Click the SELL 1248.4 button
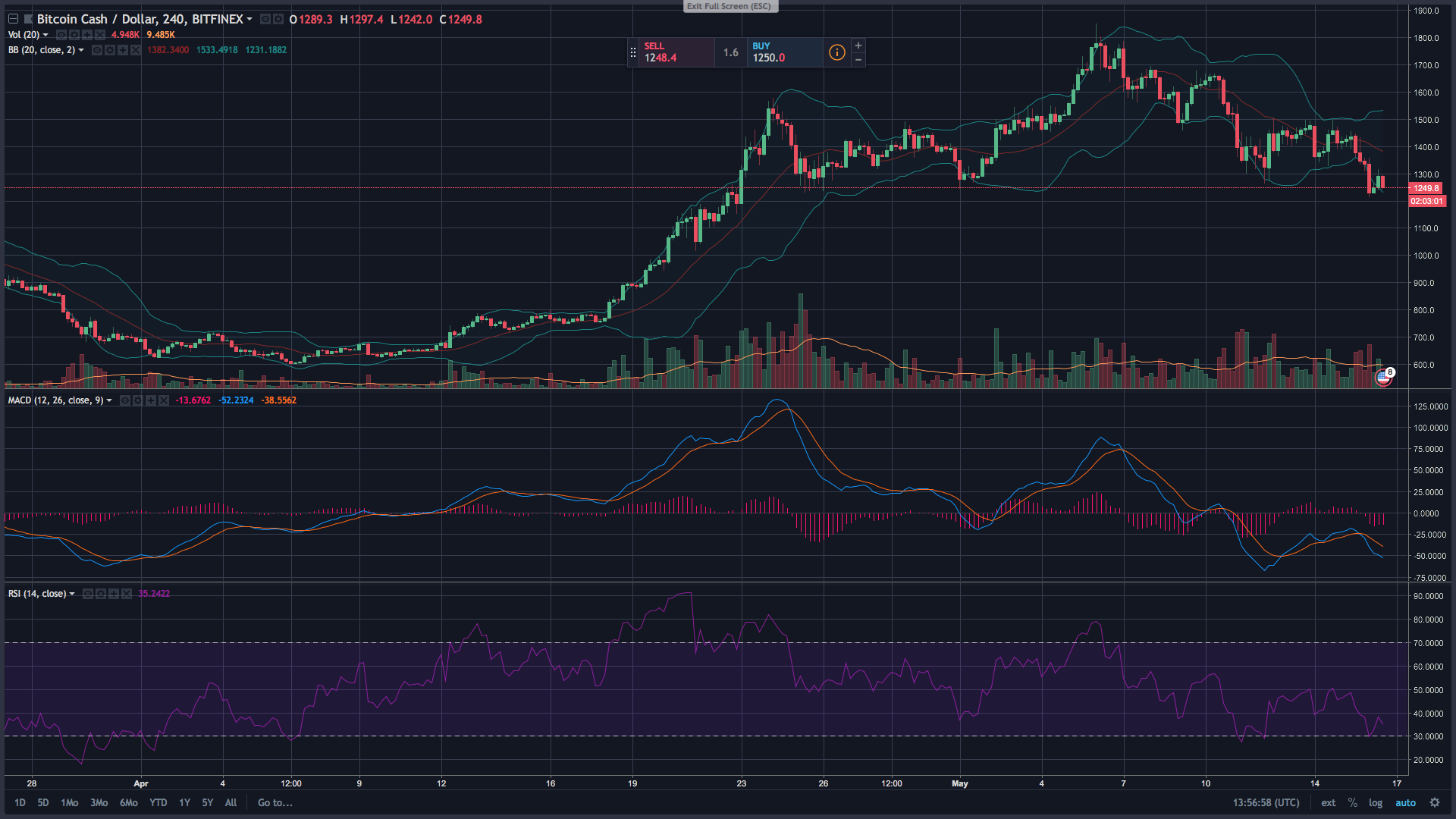The width and height of the screenshot is (1456, 819). tap(676, 52)
